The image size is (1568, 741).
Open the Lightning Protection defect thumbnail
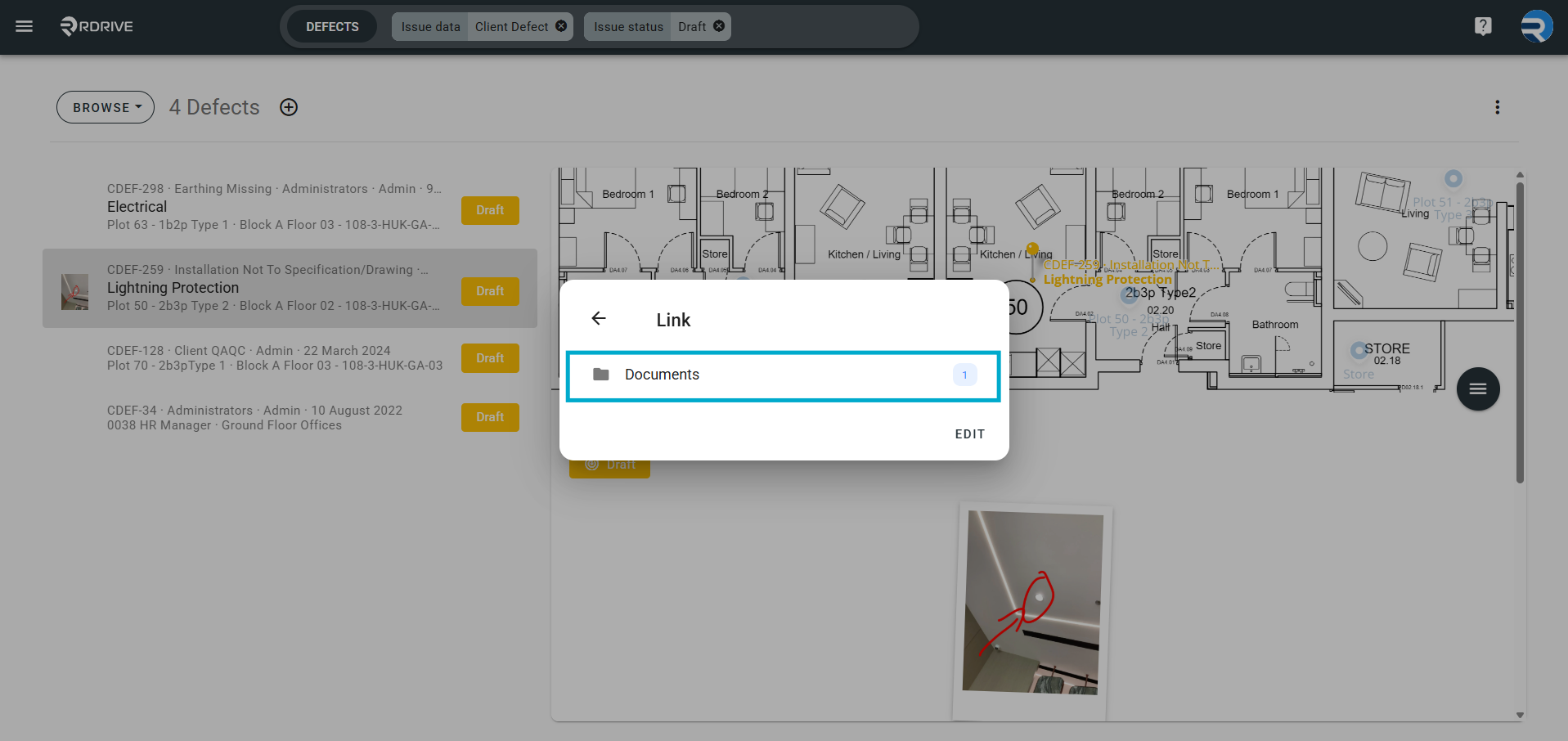click(74, 291)
